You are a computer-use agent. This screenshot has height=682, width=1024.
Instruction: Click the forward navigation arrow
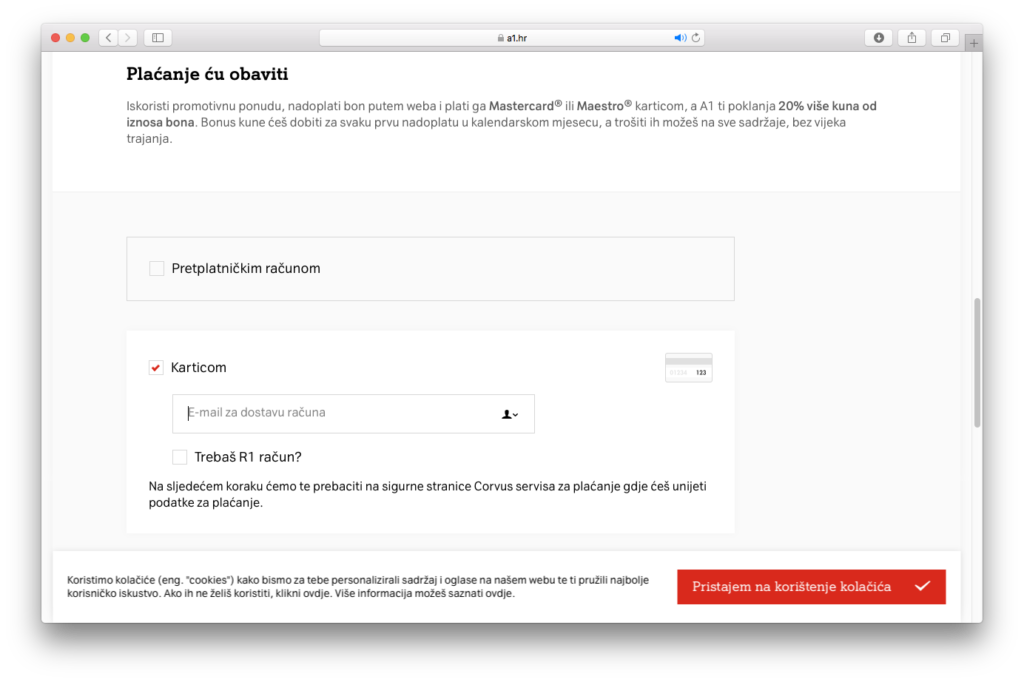[x=128, y=38]
